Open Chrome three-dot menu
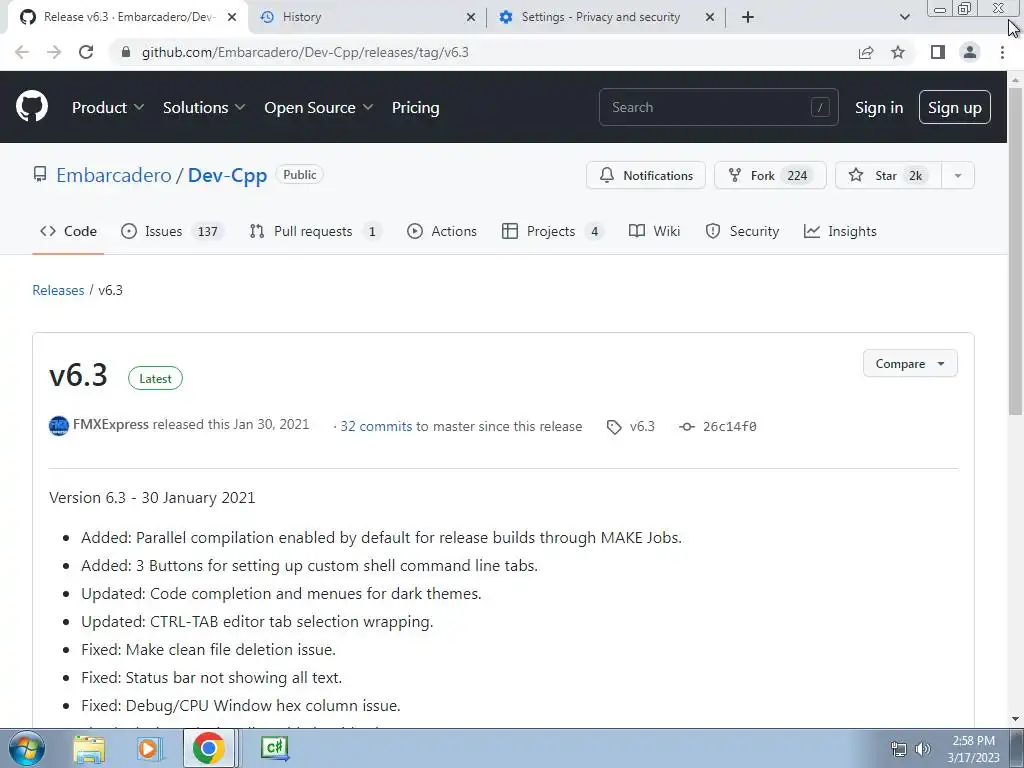 1002,52
